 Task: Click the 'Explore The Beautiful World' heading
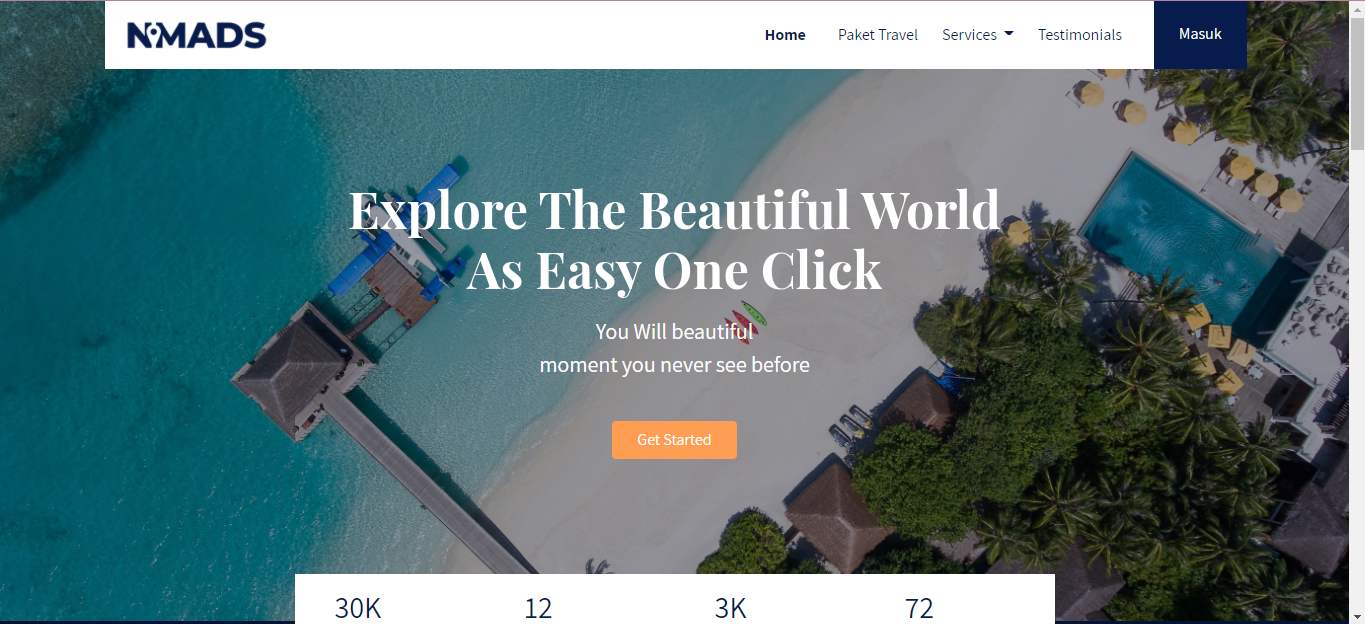[674, 210]
